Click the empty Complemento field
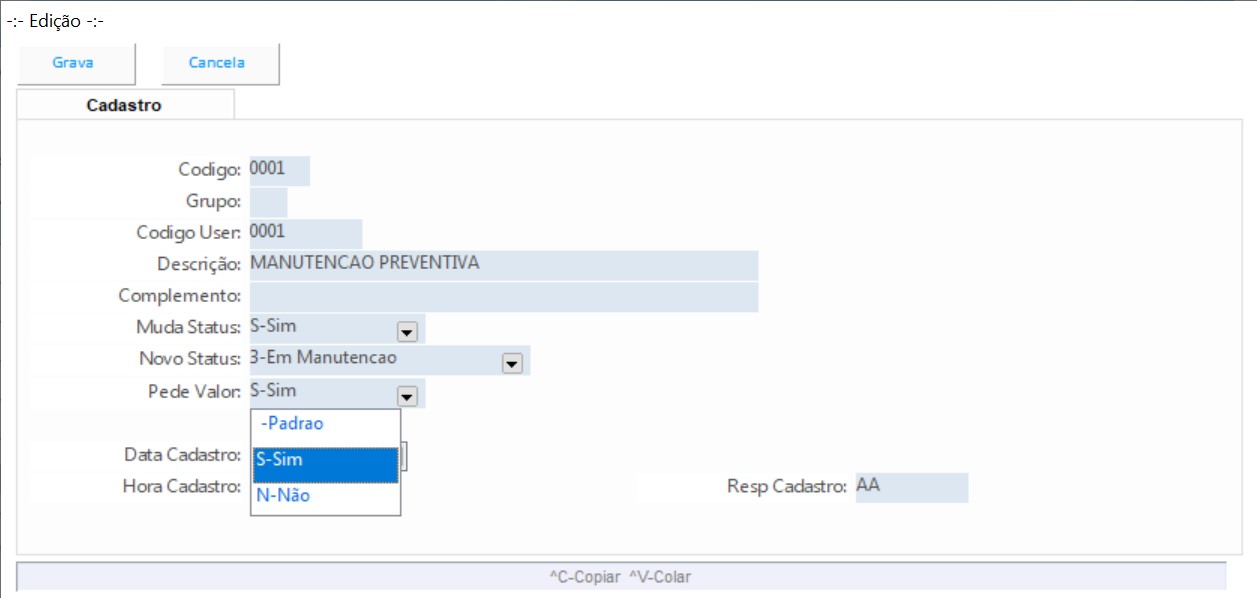Viewport: 1257px width, 598px height. tap(503, 297)
